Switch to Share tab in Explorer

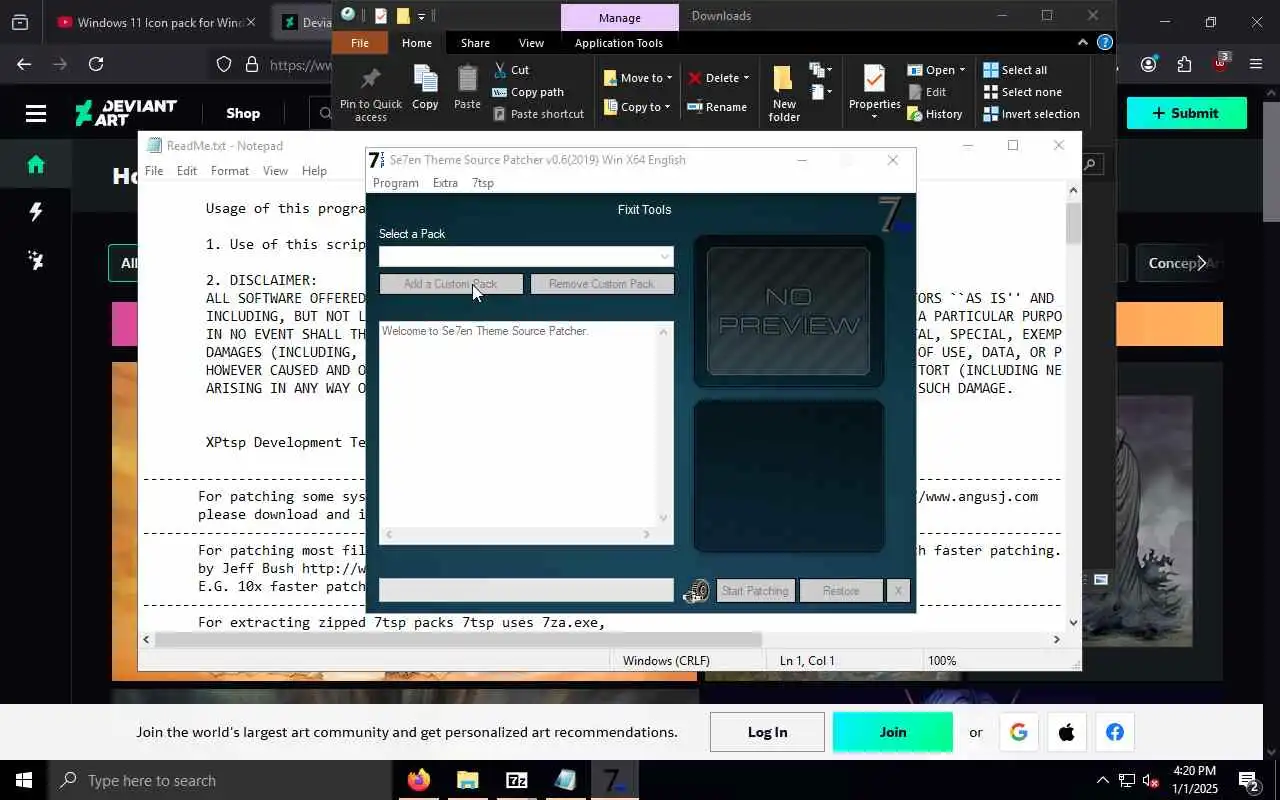click(475, 43)
